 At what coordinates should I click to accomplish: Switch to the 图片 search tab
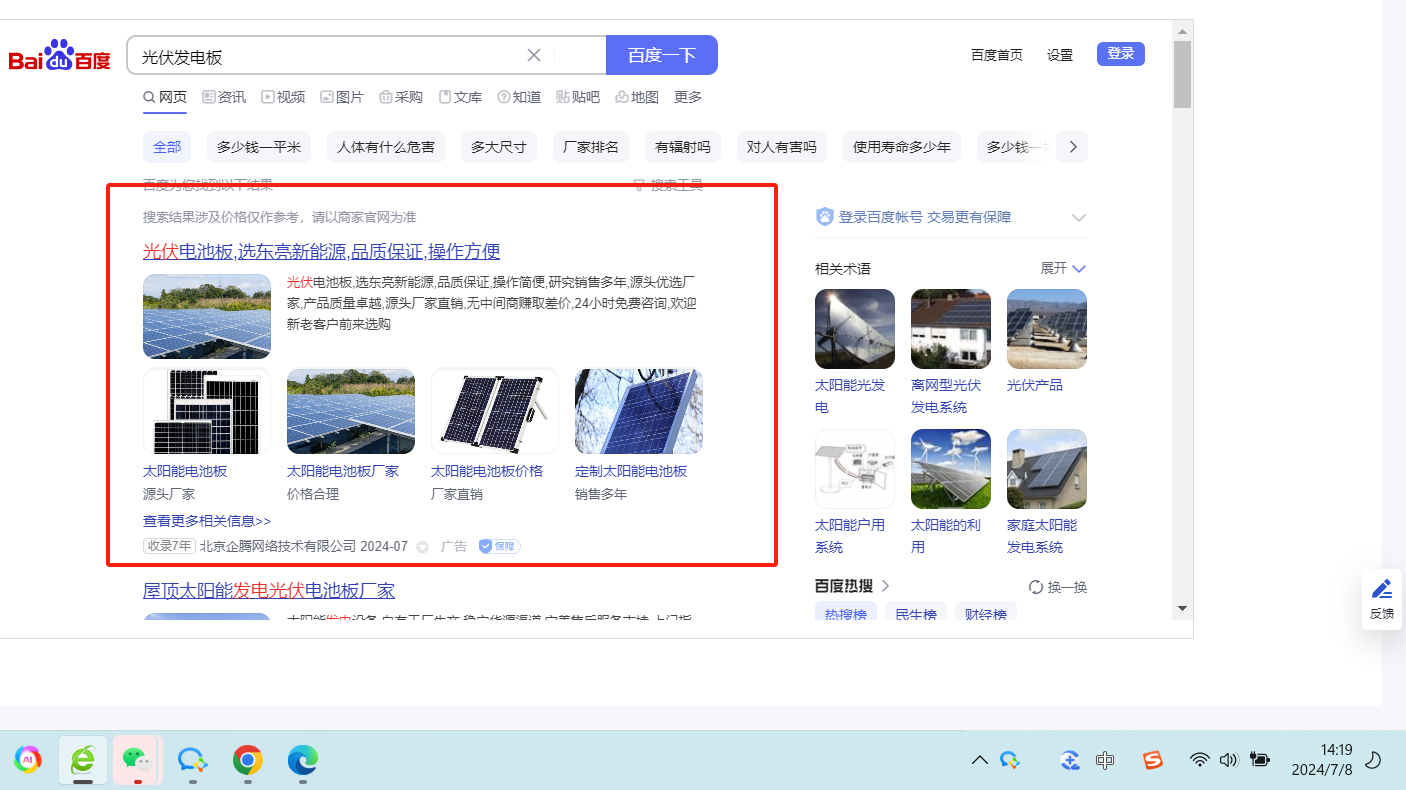pyautogui.click(x=341, y=97)
